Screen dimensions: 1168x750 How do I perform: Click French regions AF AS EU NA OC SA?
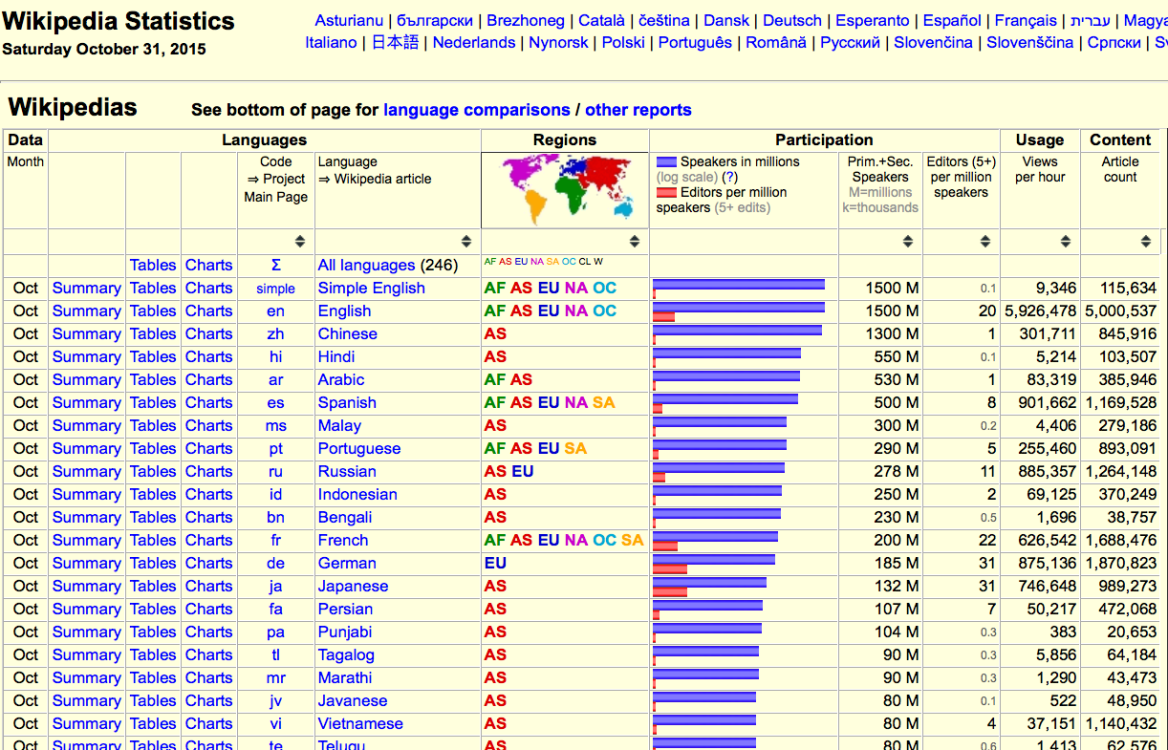coord(564,540)
